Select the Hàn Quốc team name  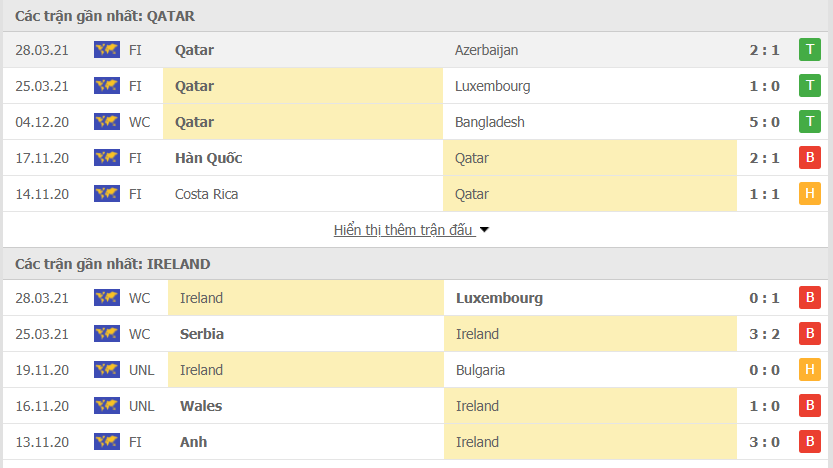[x=208, y=158]
